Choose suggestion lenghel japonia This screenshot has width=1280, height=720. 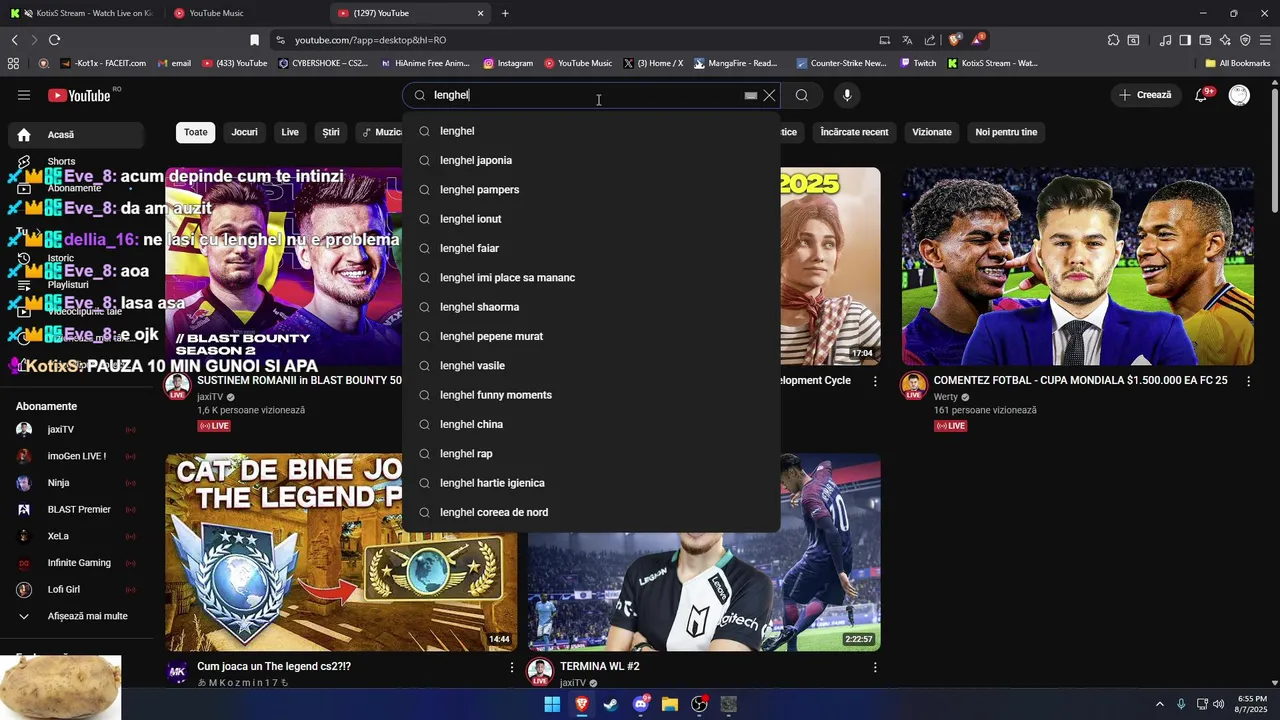591,160
